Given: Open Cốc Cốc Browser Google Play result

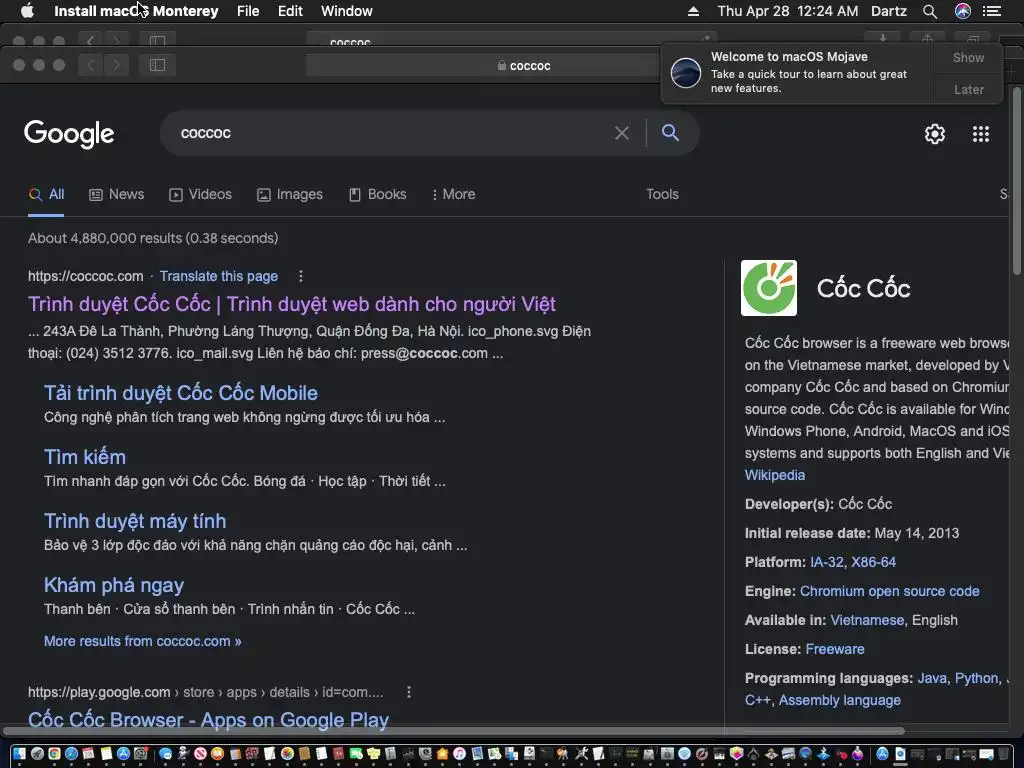Looking at the screenshot, I should (208, 720).
